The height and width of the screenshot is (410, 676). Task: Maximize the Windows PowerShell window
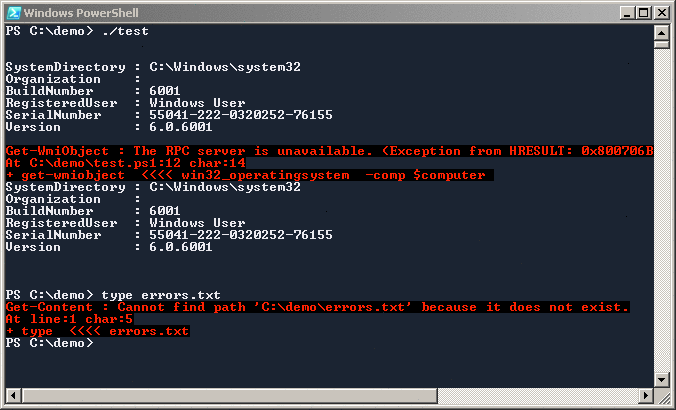(x=641, y=11)
